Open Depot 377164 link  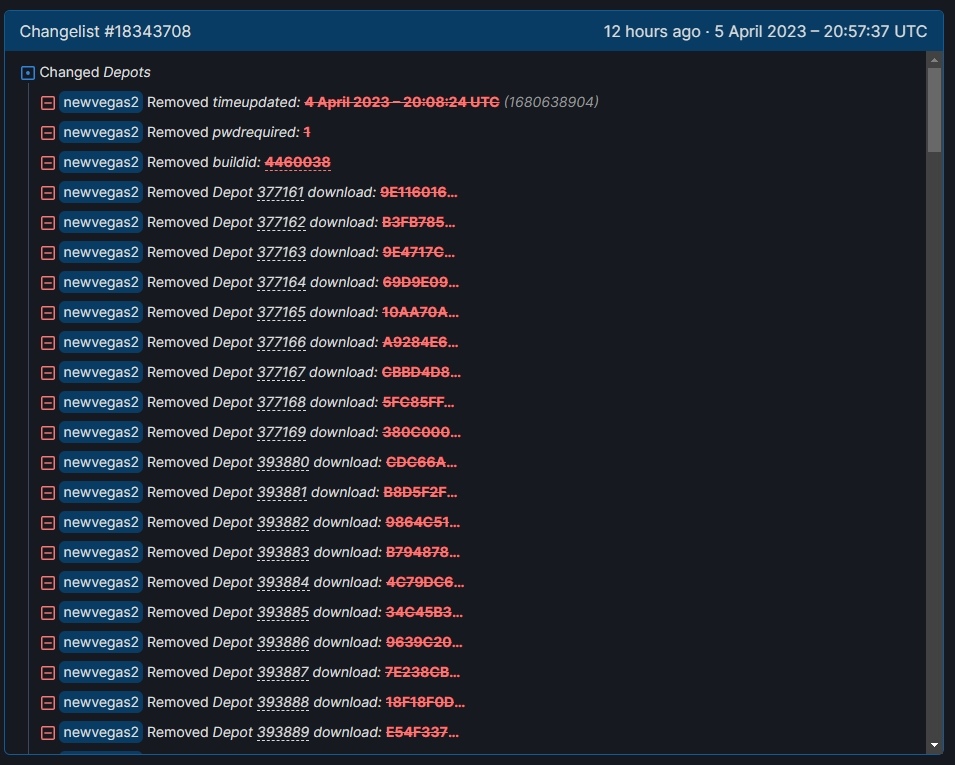(x=281, y=282)
